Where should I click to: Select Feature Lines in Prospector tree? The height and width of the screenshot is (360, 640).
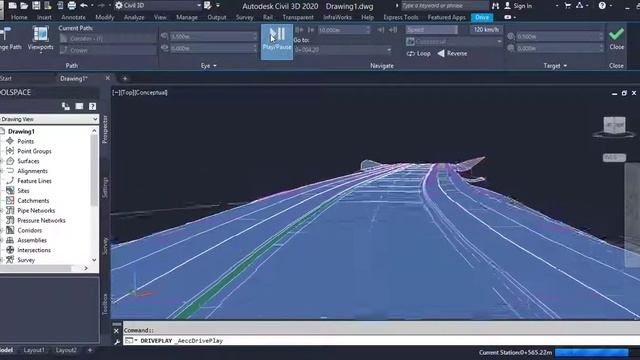click(x=34, y=181)
